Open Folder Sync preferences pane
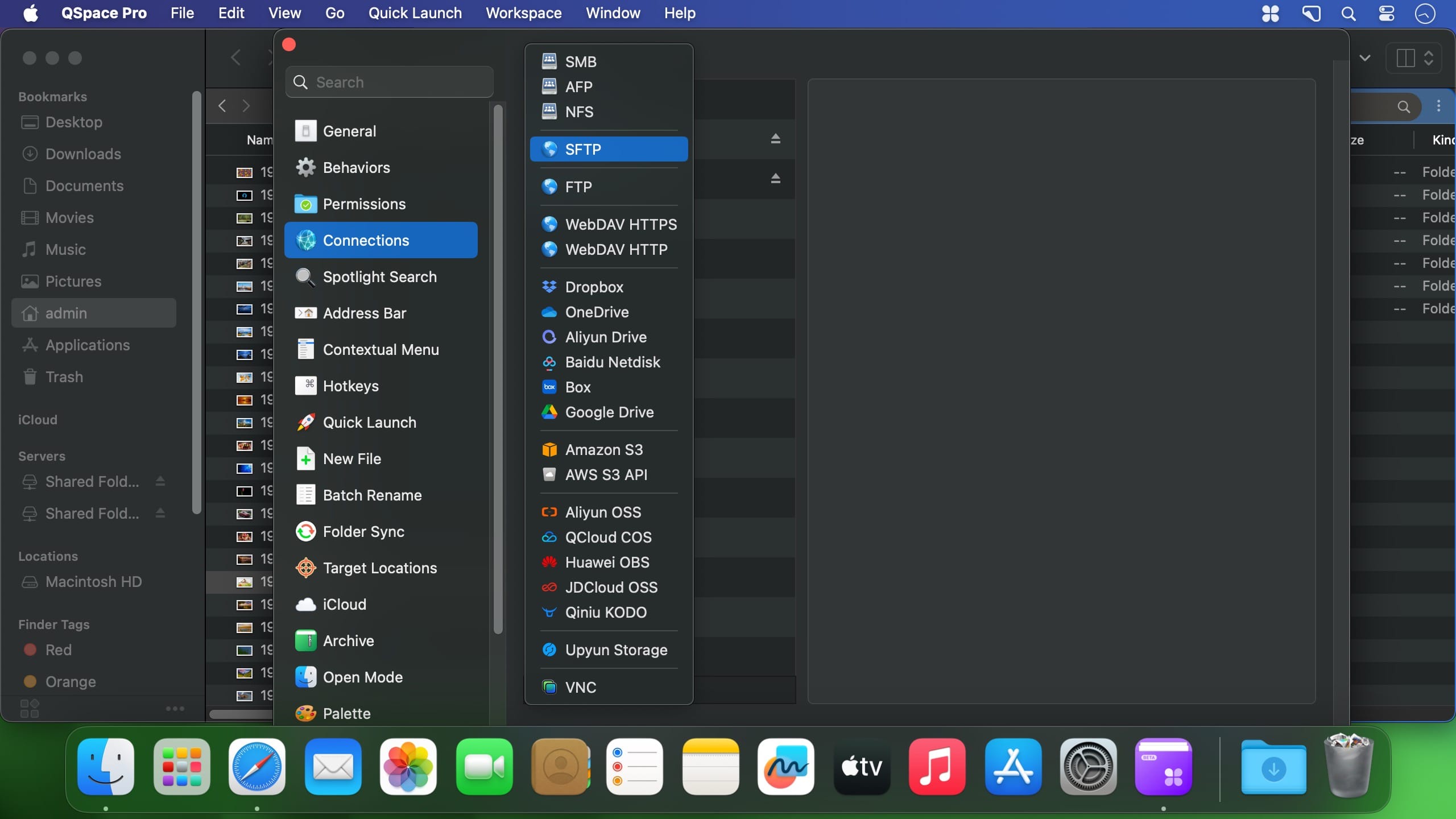1456x819 pixels. point(363,531)
